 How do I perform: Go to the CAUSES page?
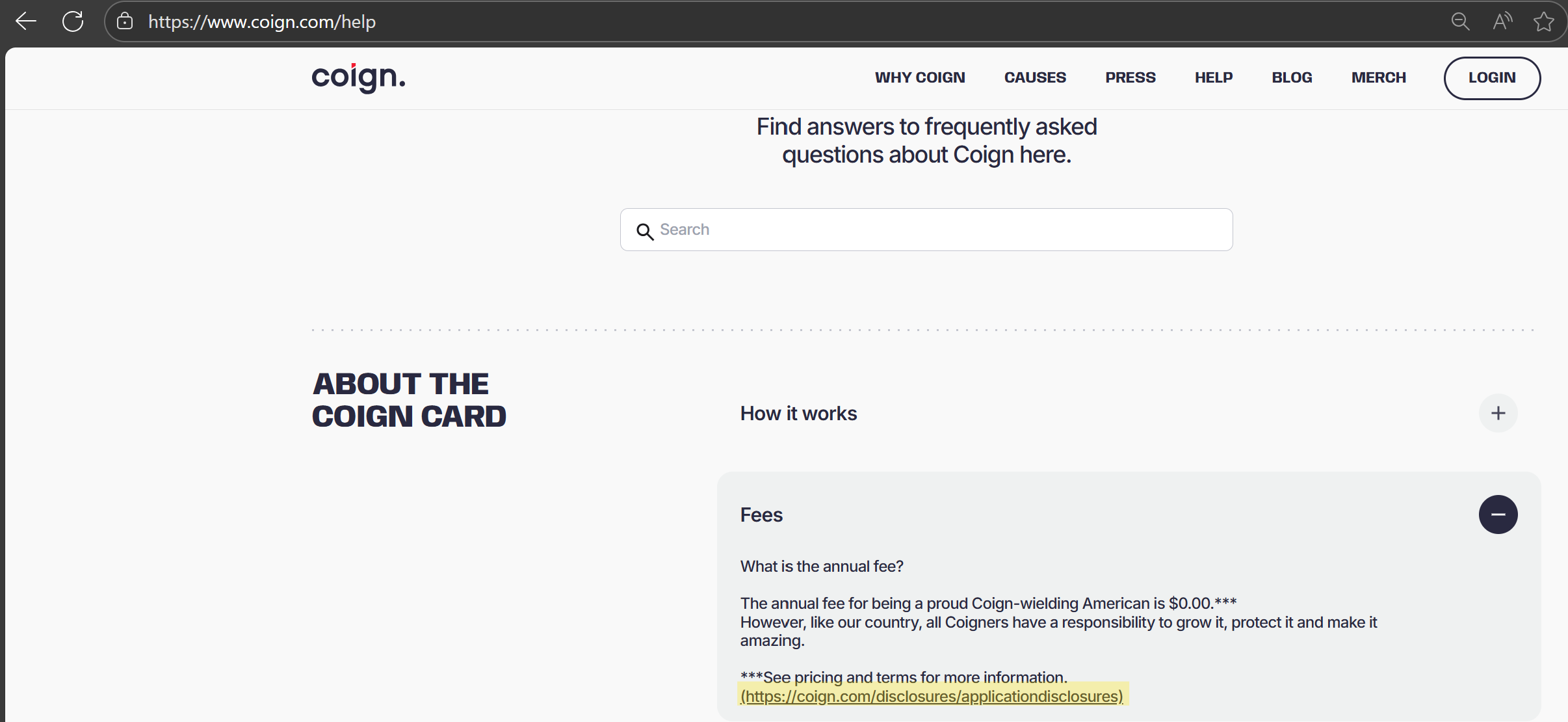1035,77
